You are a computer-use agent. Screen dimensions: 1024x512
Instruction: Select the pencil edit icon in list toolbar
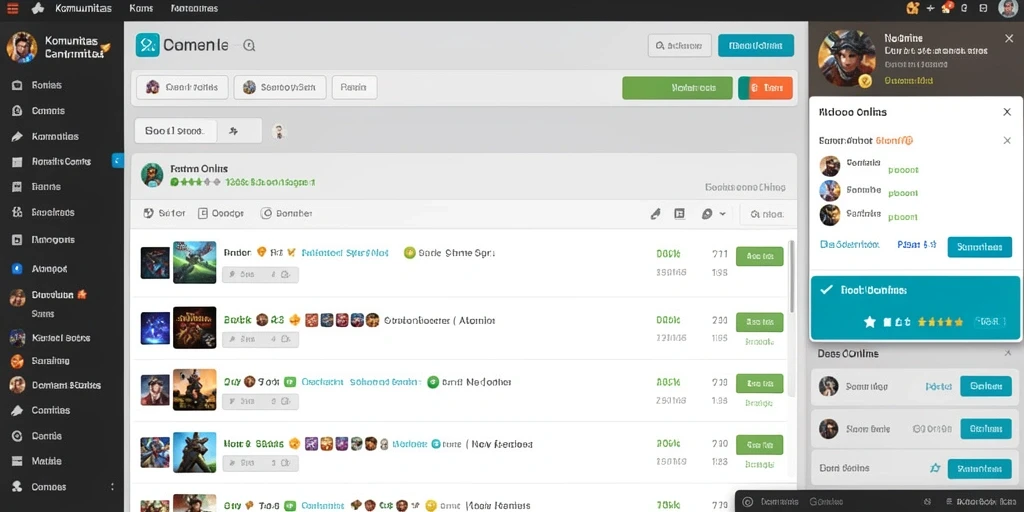point(656,214)
